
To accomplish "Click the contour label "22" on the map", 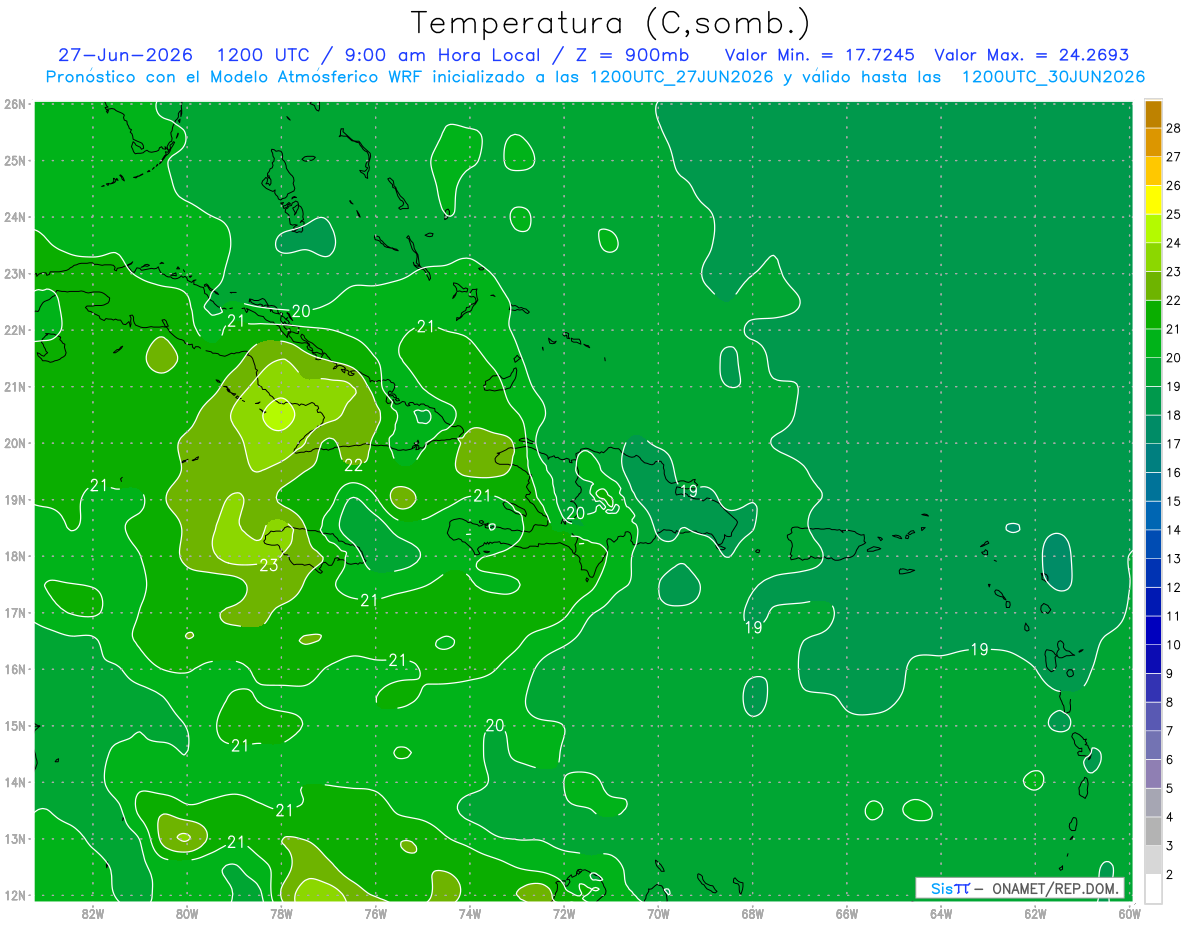I will click(354, 465).
